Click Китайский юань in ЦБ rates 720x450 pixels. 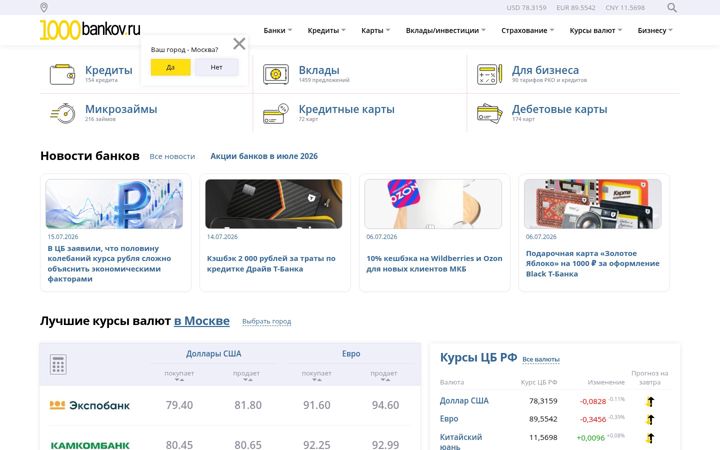(x=461, y=441)
